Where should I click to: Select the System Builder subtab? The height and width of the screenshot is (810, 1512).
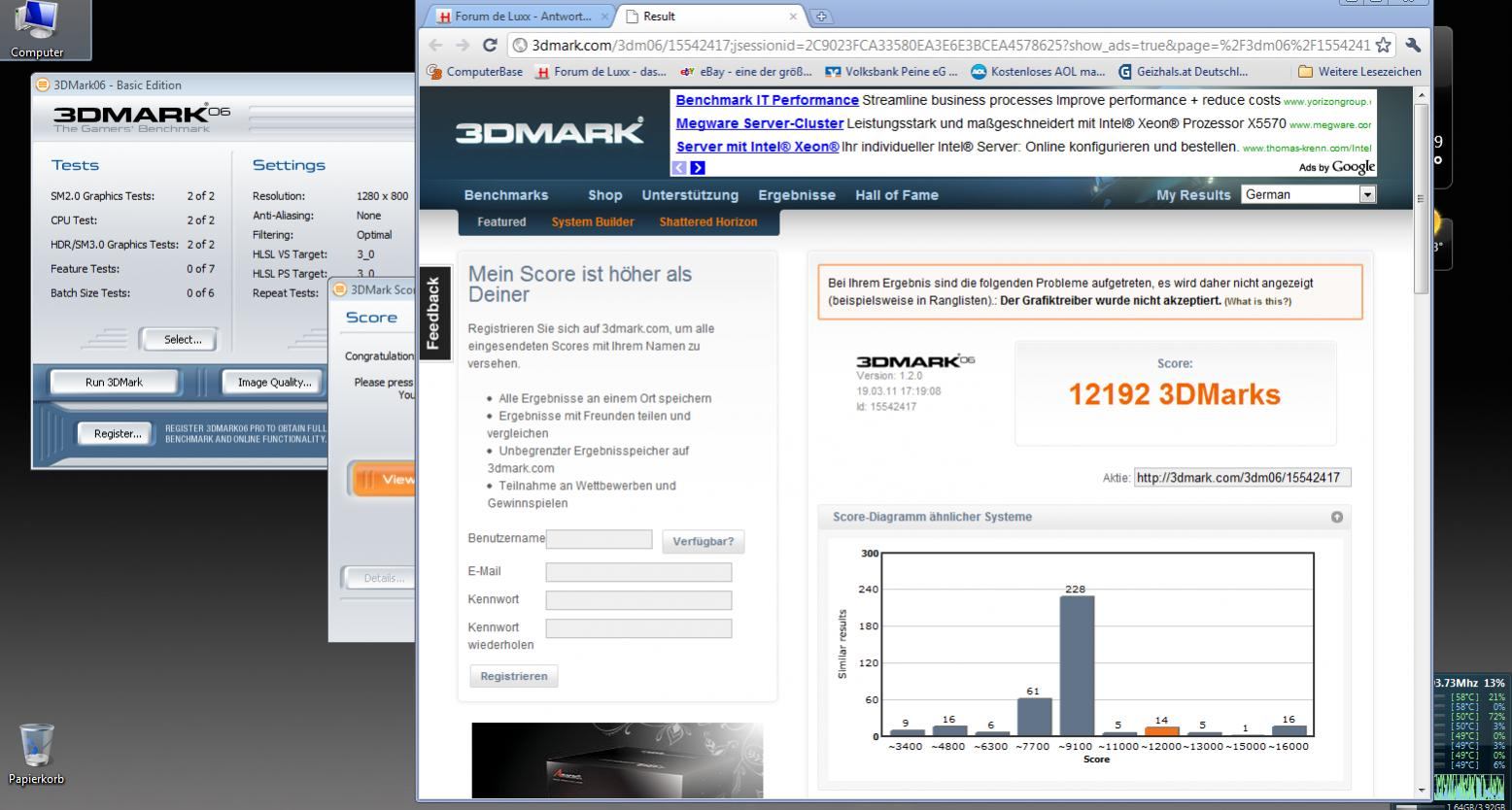593,222
